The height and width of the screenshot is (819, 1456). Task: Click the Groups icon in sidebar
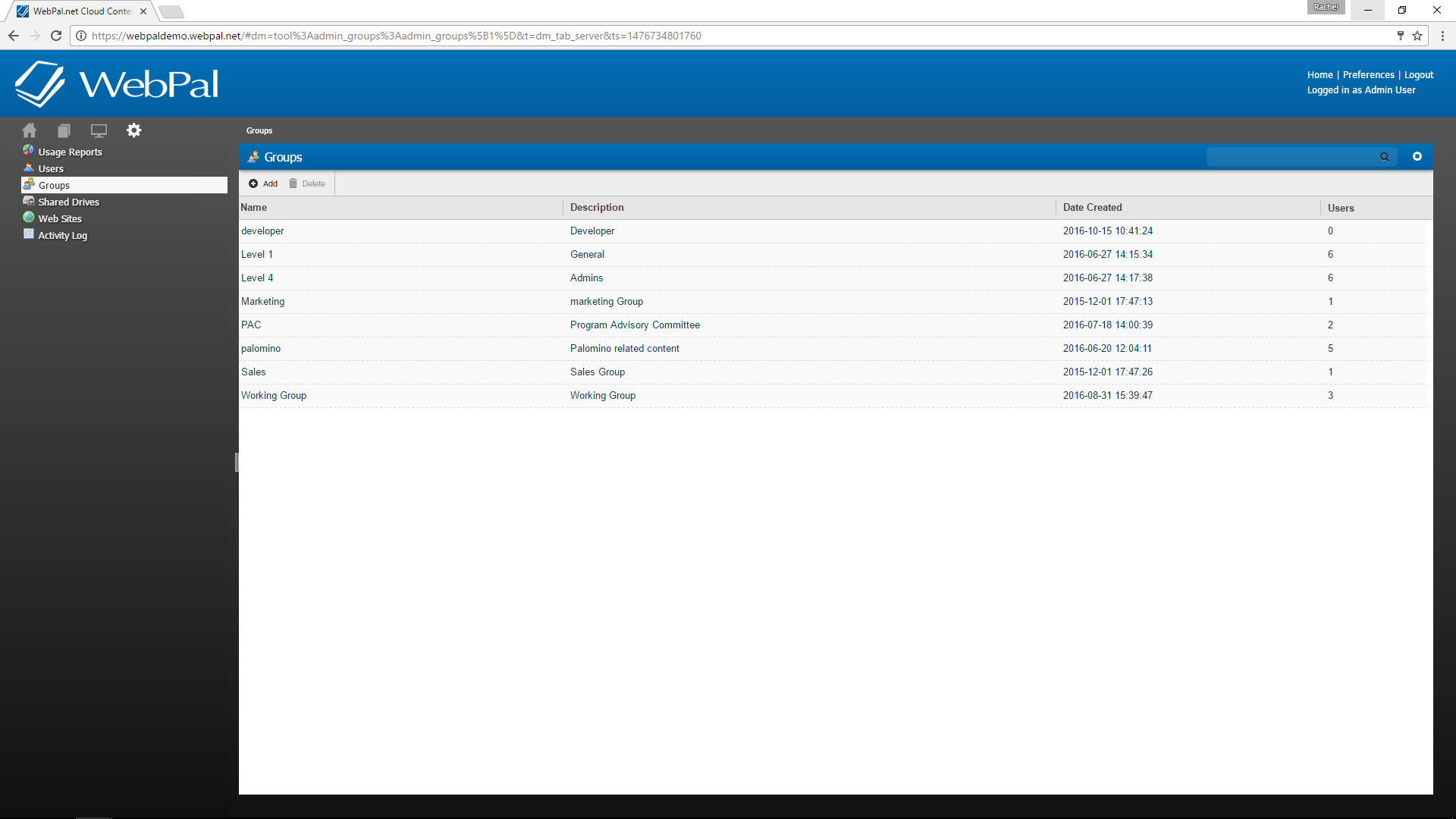[28, 184]
